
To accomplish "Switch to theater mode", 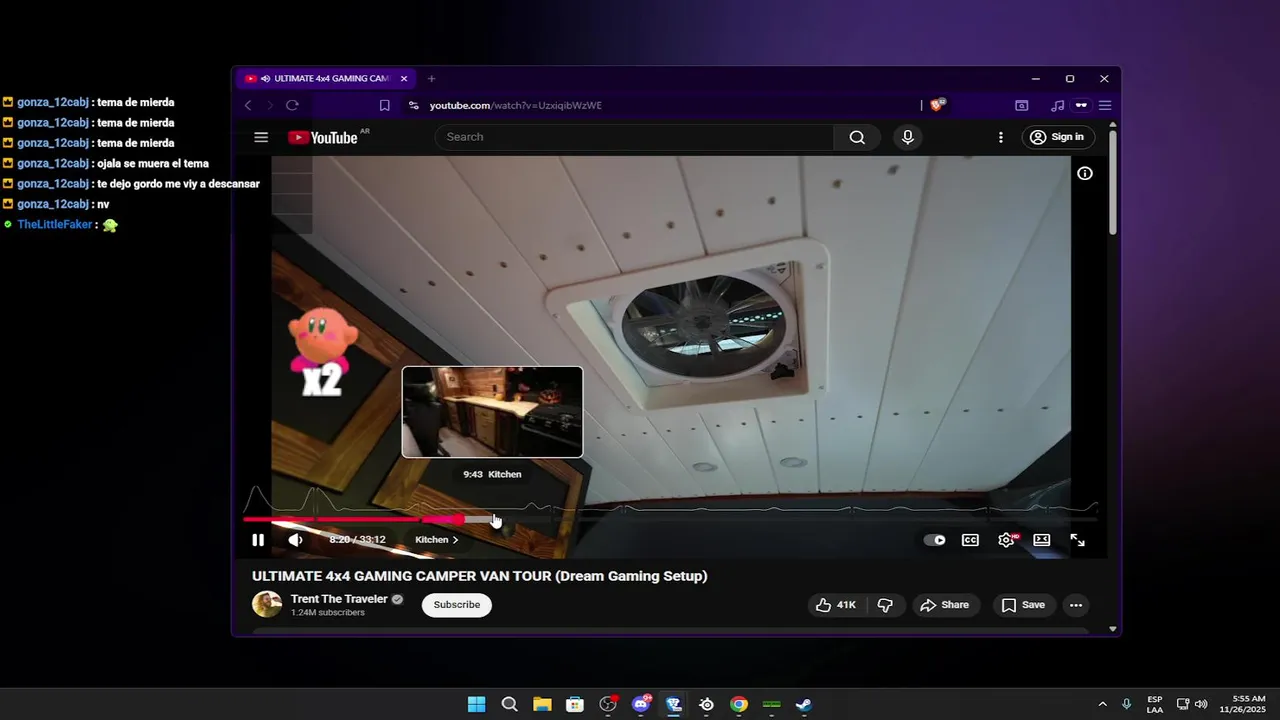I will (1042, 540).
